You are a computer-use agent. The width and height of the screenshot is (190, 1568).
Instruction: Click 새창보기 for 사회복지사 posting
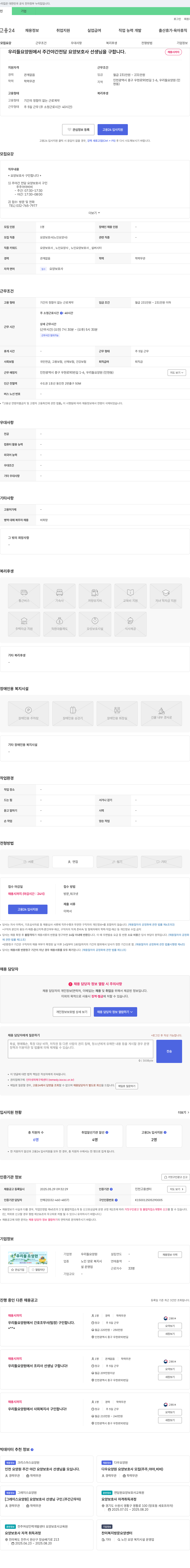(170, 1420)
